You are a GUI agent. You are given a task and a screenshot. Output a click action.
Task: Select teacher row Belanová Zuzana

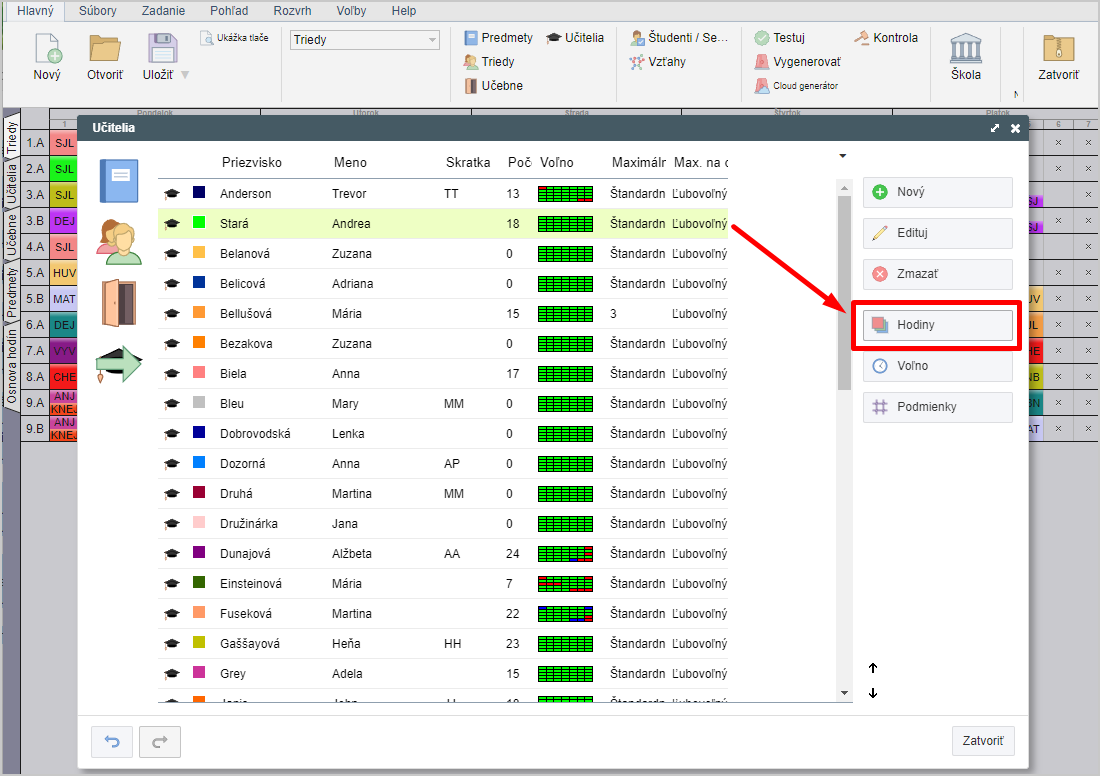pyautogui.click(x=443, y=253)
